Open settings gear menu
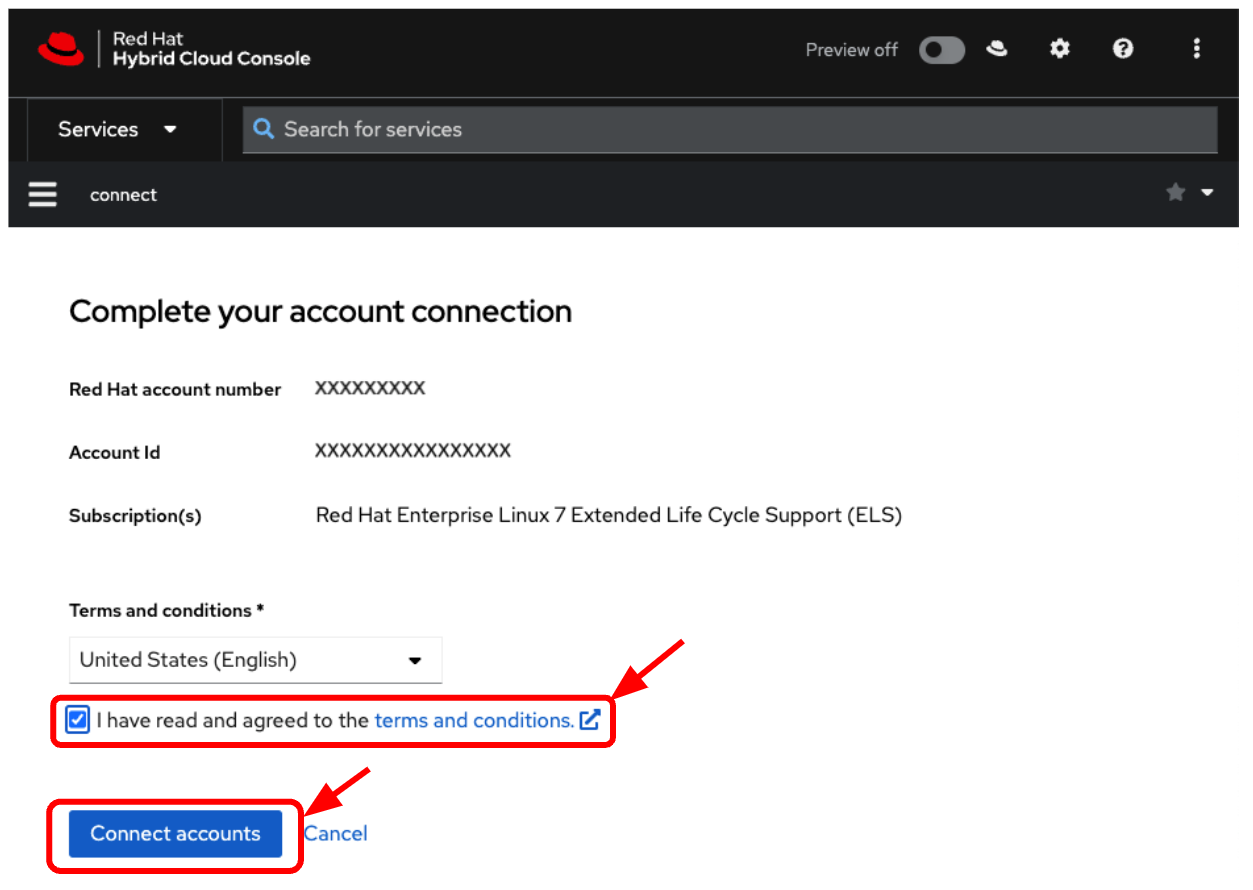 (x=1060, y=49)
